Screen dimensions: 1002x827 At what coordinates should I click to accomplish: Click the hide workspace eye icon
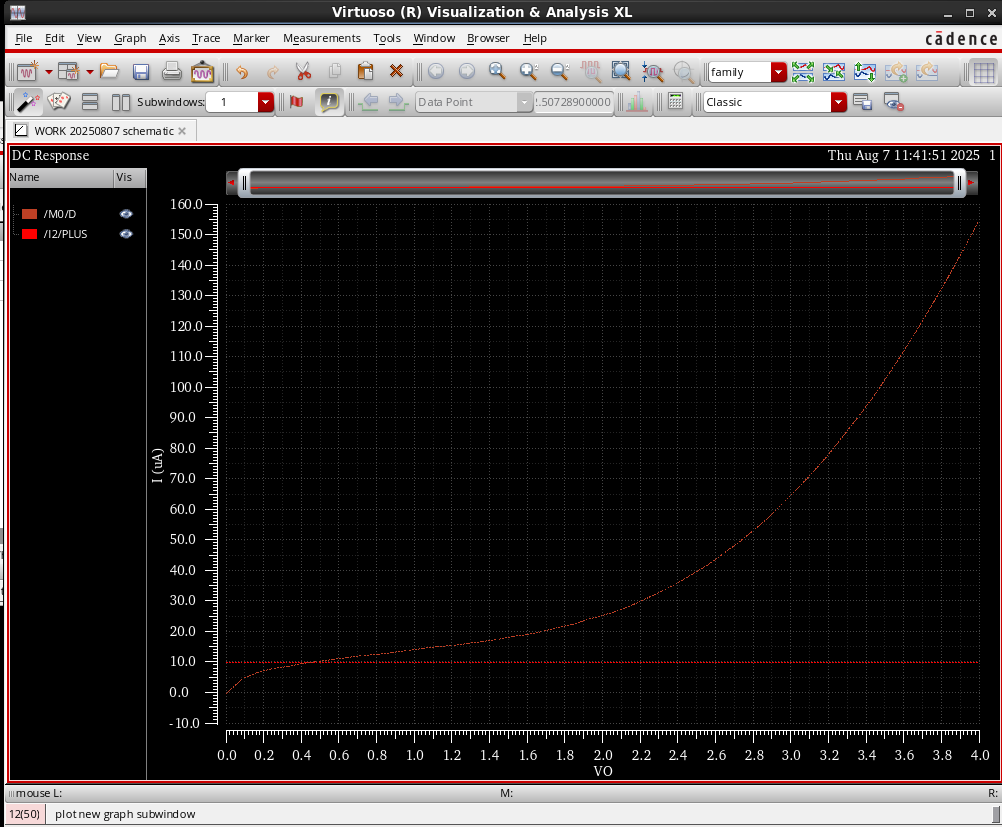[x=893, y=102]
